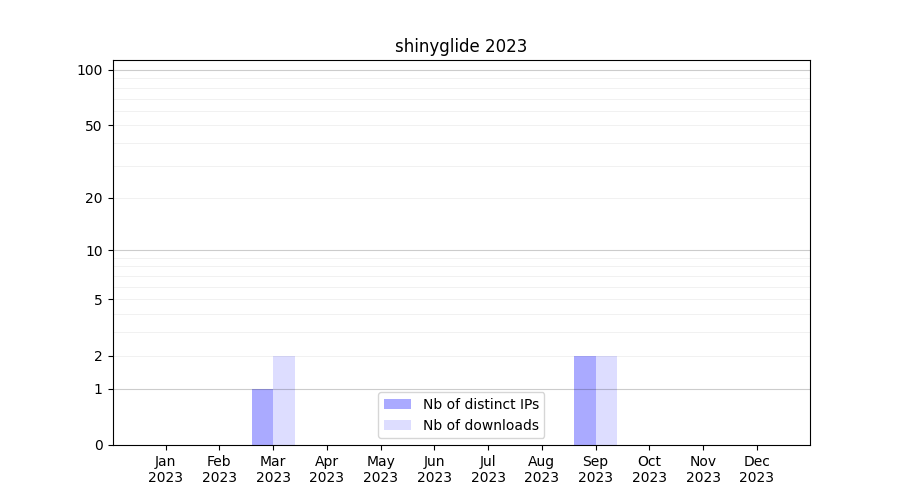Click the 100 y-axis tick label

(x=90, y=70)
